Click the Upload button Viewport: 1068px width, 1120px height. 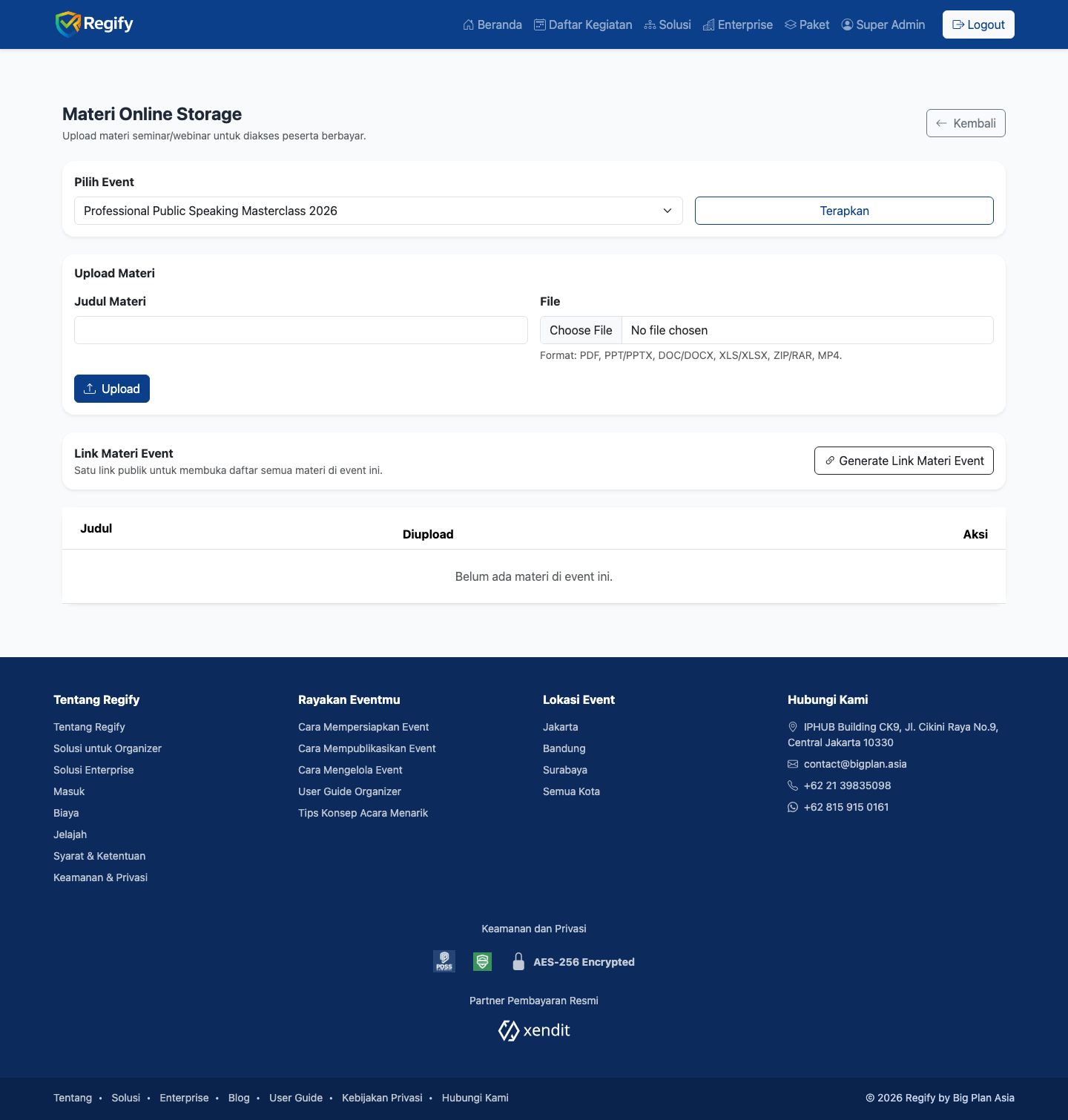pos(112,389)
